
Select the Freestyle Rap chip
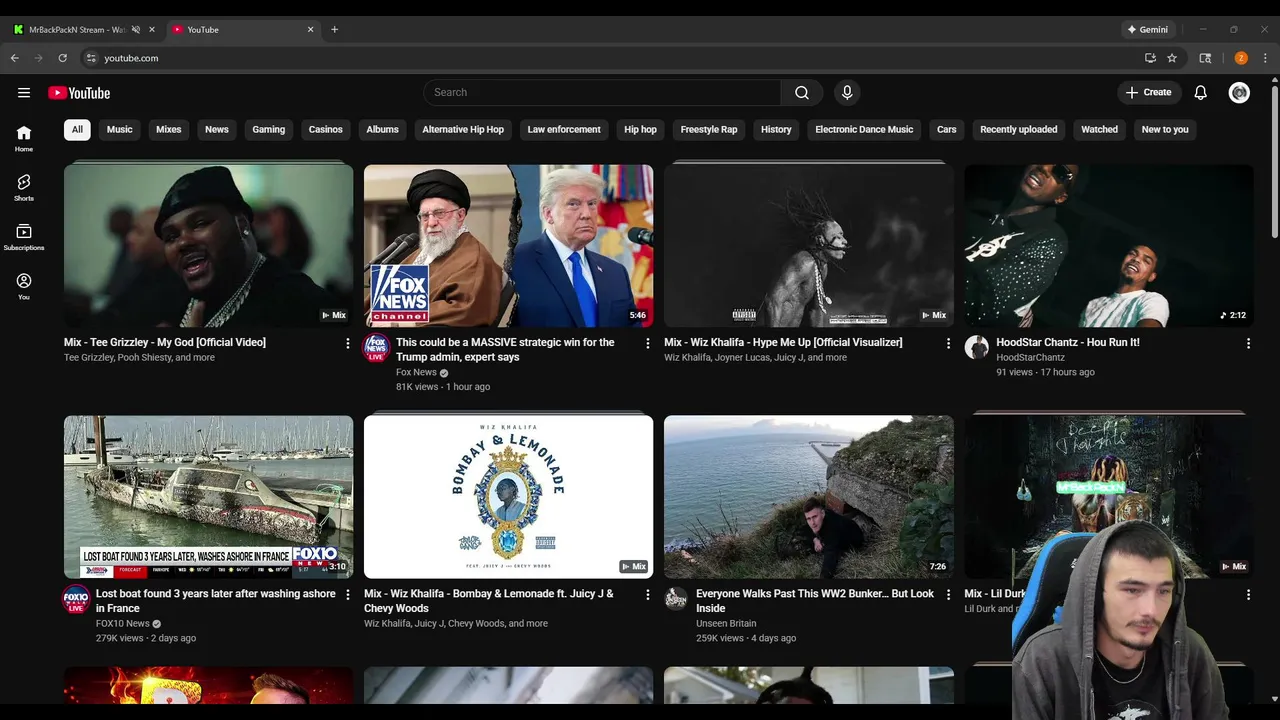(709, 130)
